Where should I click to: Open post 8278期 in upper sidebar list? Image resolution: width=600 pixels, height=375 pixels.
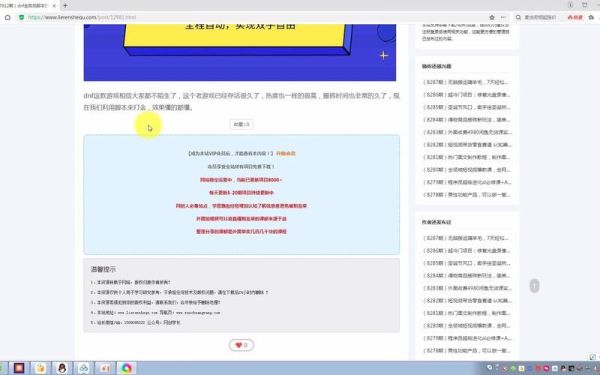click(466, 195)
